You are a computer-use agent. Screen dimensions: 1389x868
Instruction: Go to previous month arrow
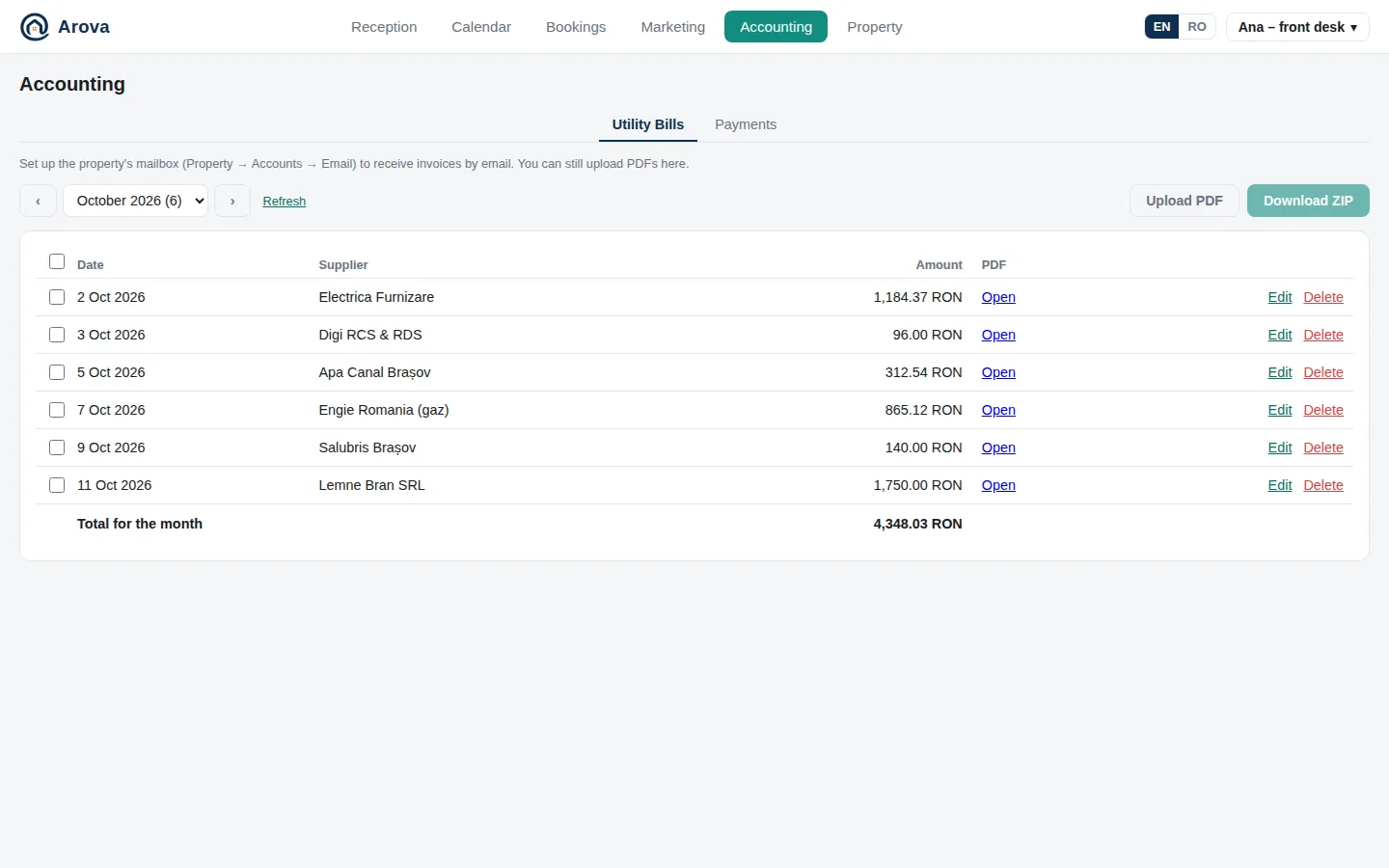point(38,201)
